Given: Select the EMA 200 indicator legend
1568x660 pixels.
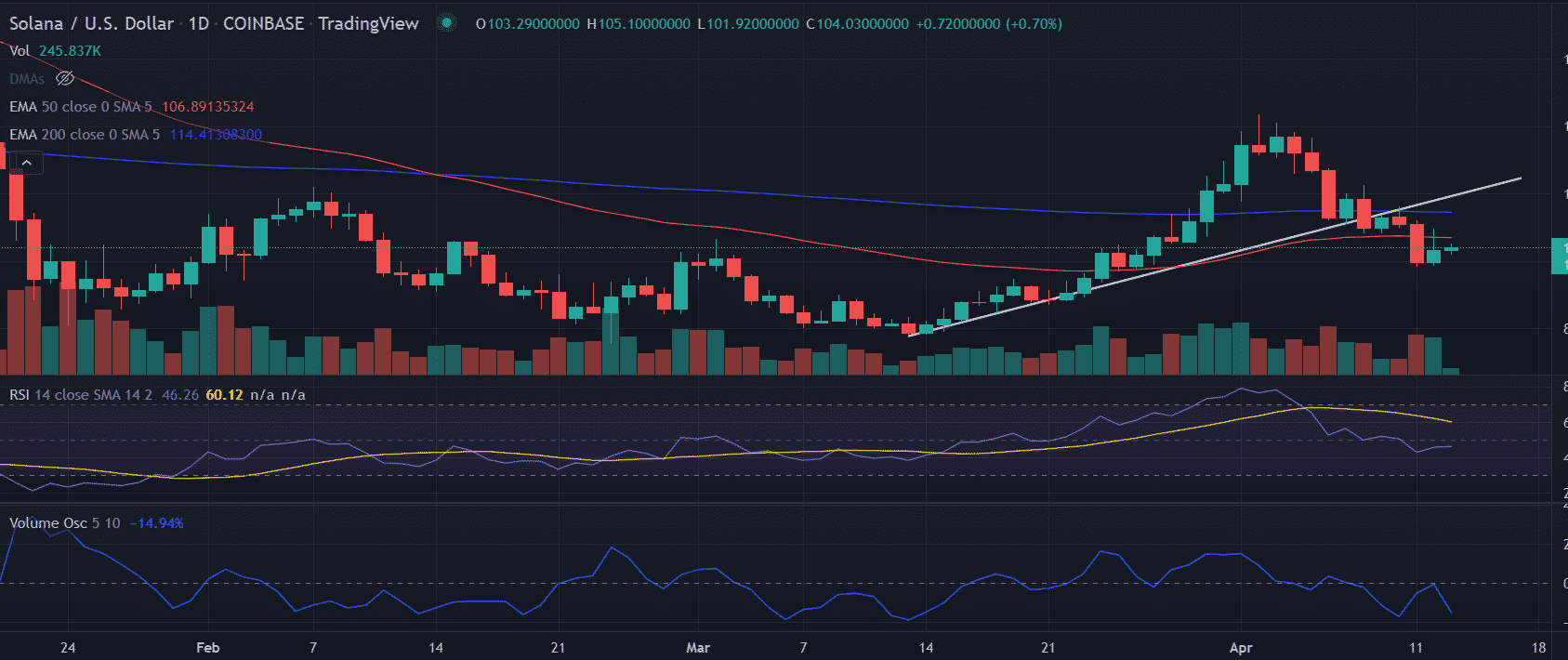Looking at the screenshot, I should pos(84,135).
